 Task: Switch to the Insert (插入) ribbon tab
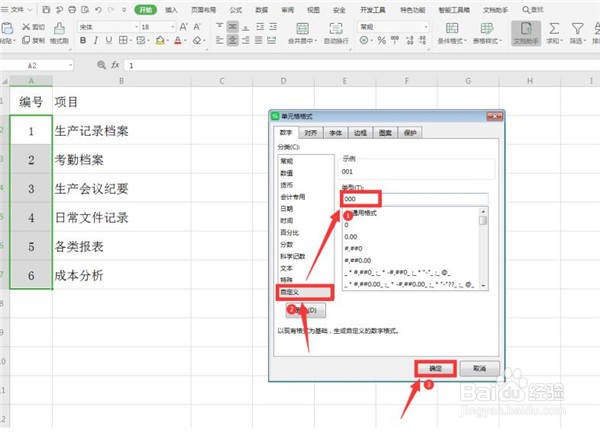pyautogui.click(x=171, y=10)
